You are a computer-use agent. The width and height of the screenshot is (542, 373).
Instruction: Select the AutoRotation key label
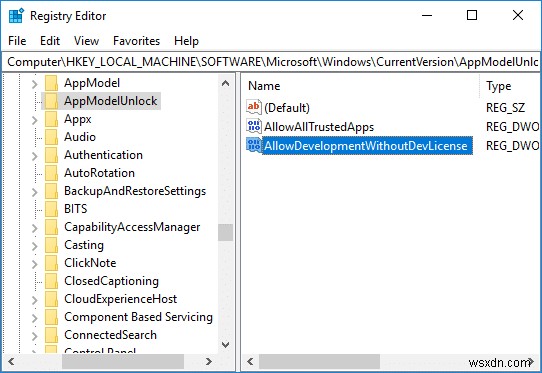click(100, 173)
